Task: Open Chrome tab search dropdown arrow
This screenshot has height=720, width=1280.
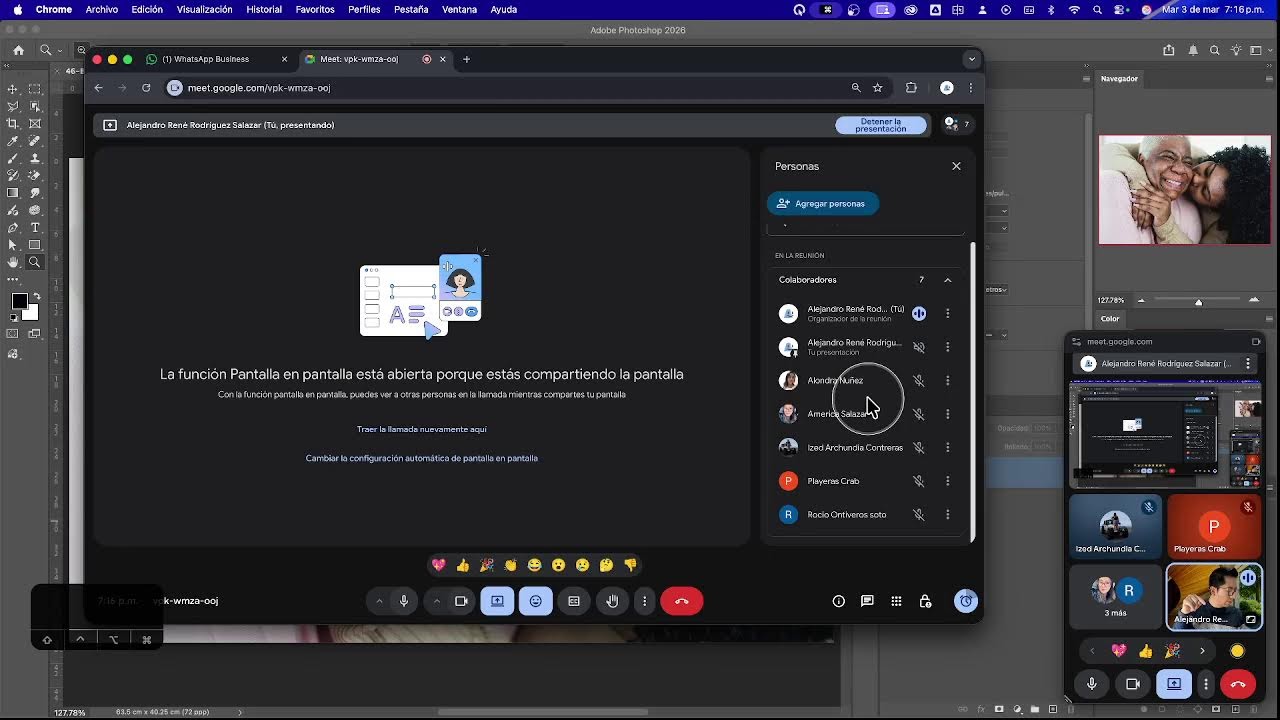Action: point(971,59)
